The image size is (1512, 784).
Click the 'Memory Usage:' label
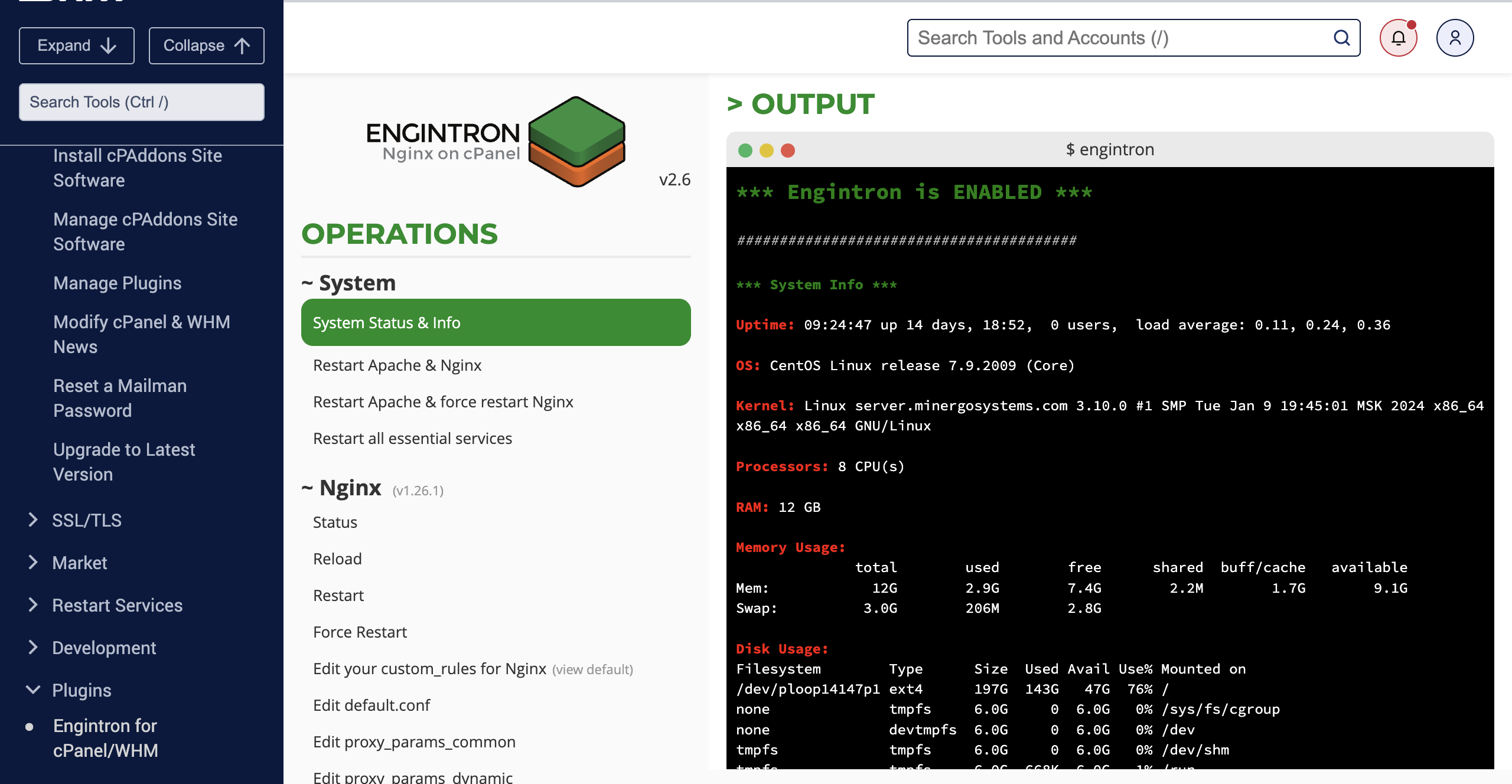coord(790,547)
